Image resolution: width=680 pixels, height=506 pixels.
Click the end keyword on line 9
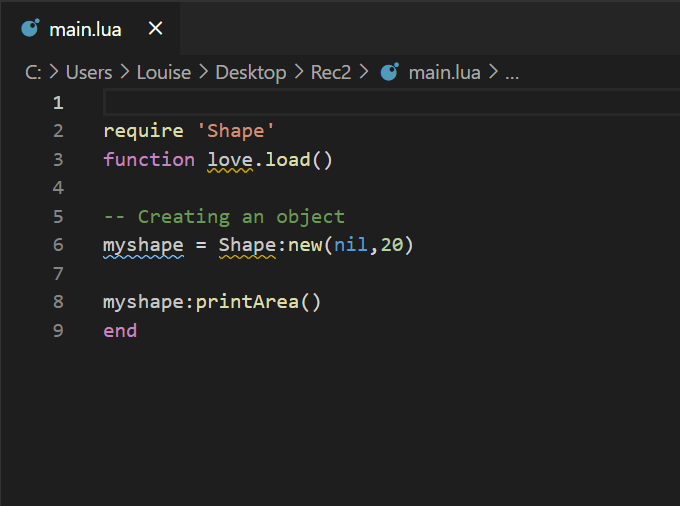coord(120,331)
